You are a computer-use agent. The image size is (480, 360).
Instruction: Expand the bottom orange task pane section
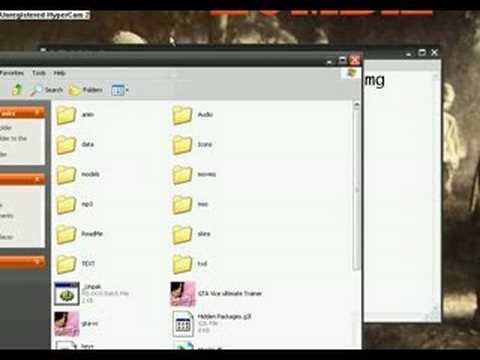point(37,262)
